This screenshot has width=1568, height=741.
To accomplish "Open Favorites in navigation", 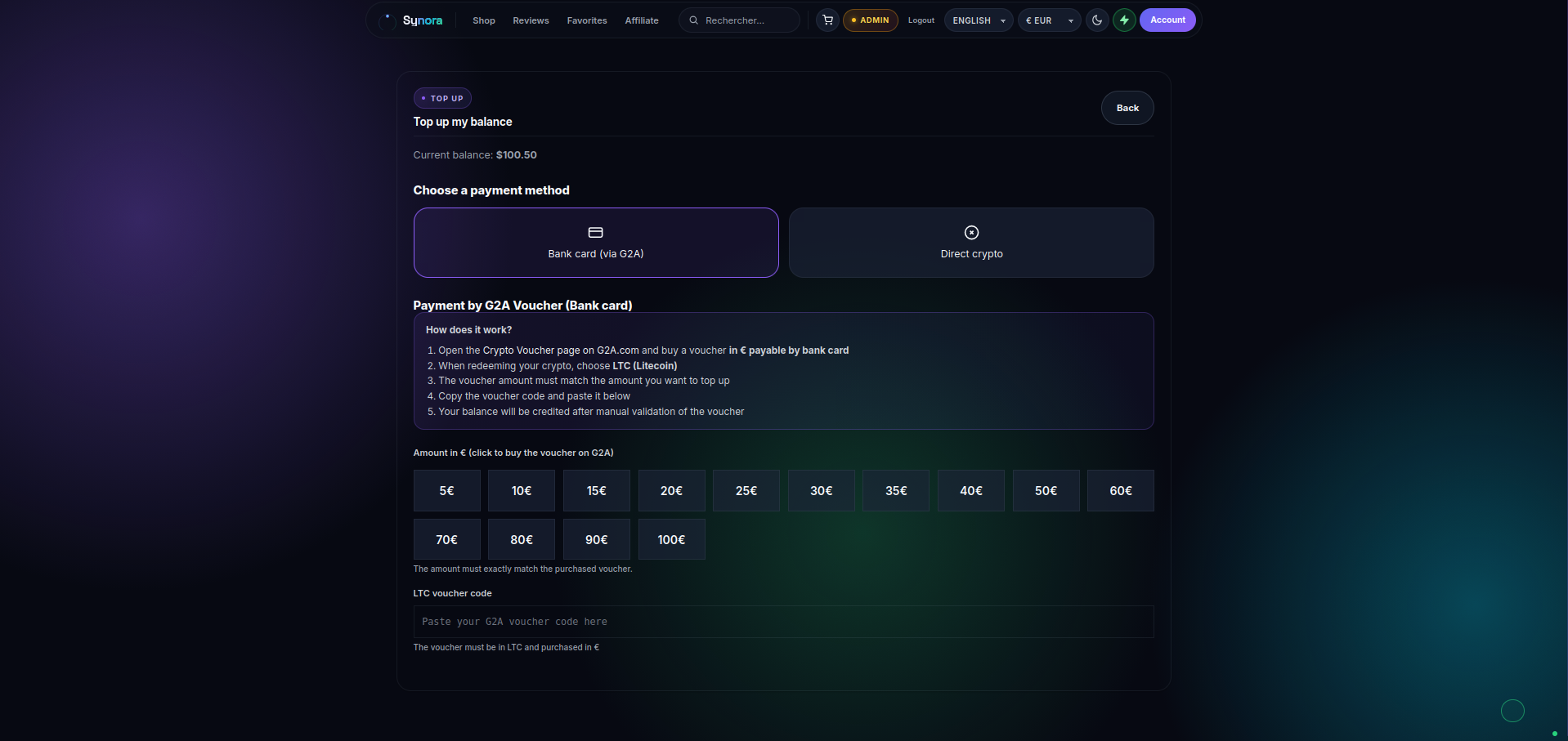I will (587, 20).
